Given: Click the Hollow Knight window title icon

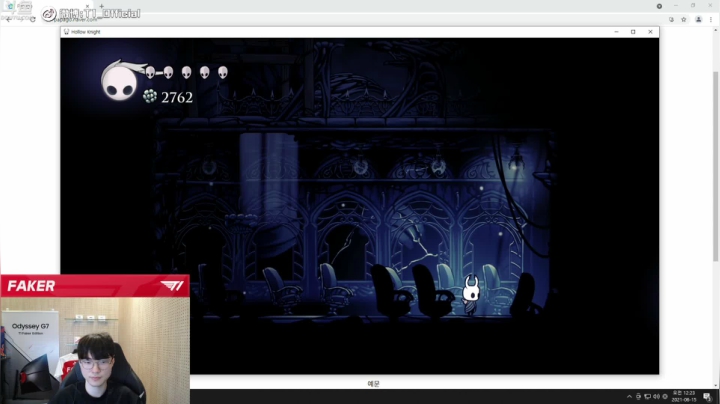Looking at the screenshot, I should click(66, 32).
